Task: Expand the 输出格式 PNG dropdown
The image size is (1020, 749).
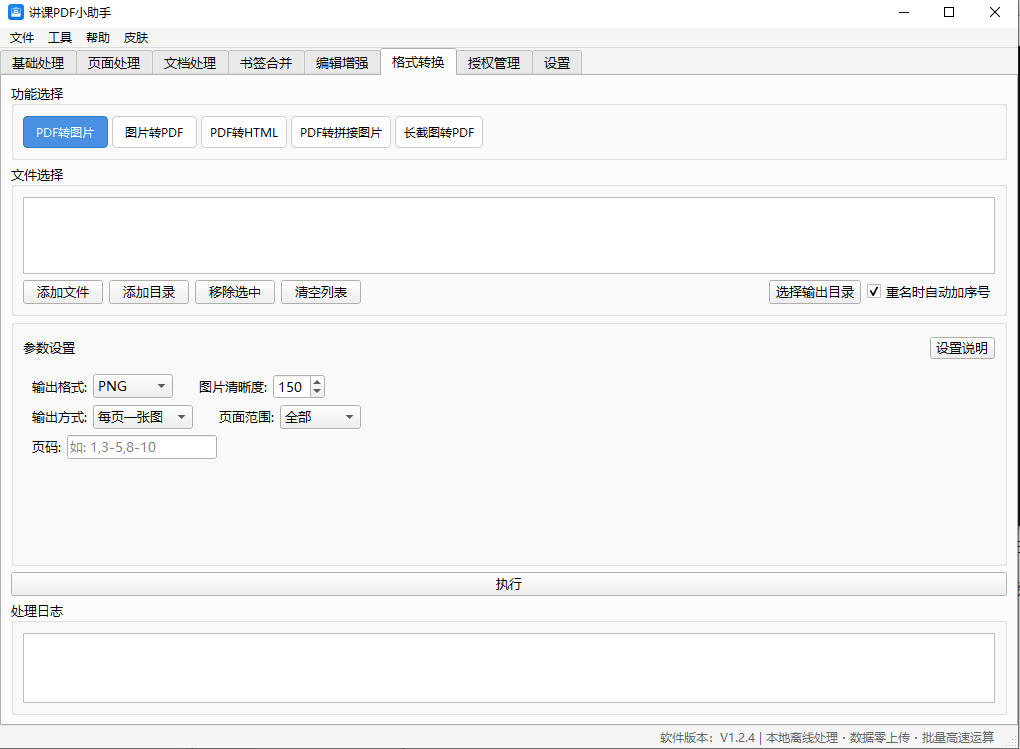Action: [133, 387]
